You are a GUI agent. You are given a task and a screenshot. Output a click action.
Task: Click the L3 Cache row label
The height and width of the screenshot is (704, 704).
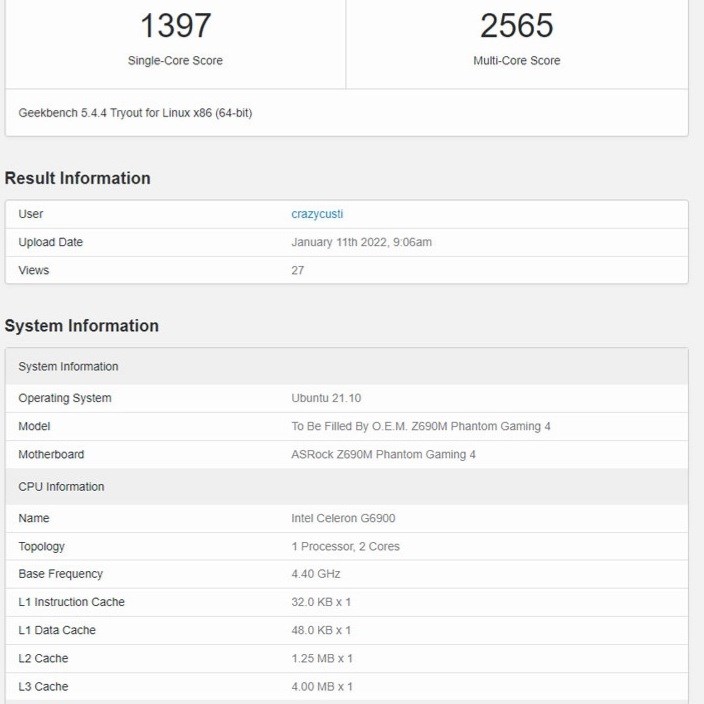(x=43, y=687)
